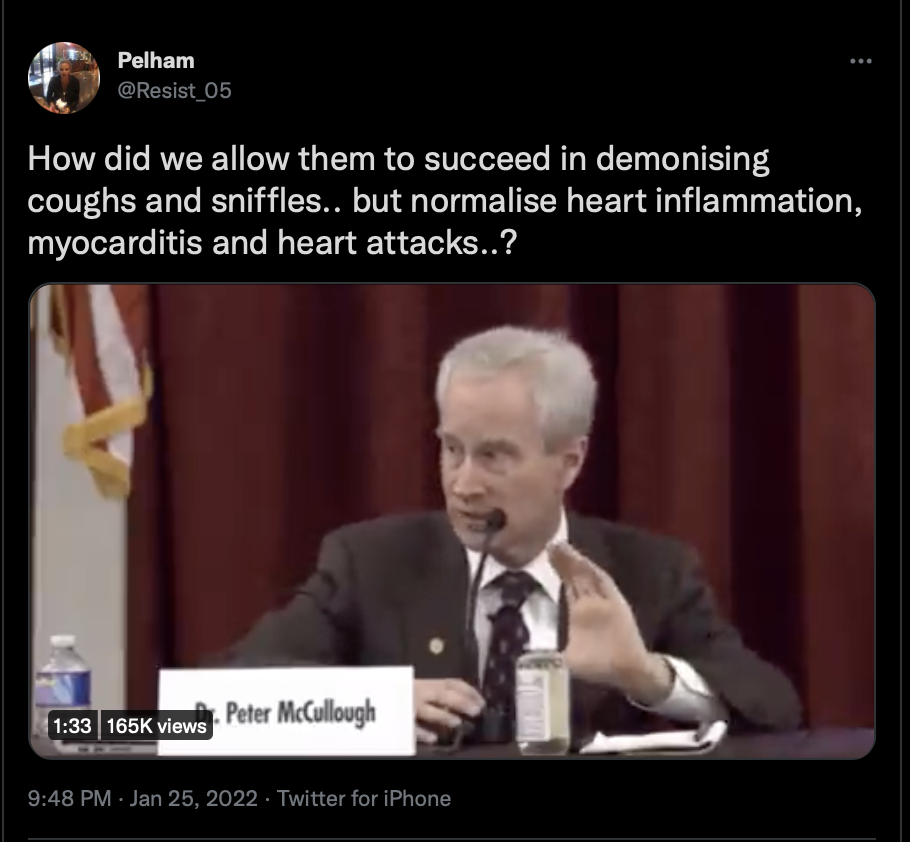Viewport: 910px width, 842px height.
Task: Click the 165K views counter
Action: (x=157, y=726)
